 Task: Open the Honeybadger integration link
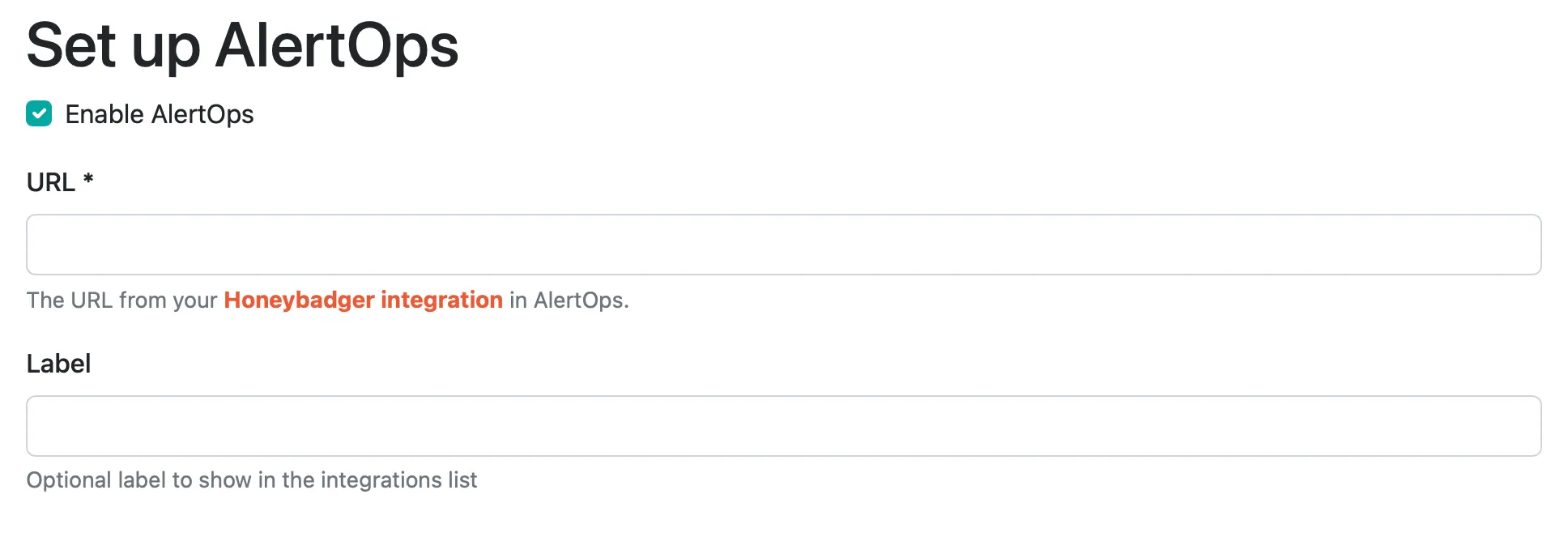(x=363, y=300)
